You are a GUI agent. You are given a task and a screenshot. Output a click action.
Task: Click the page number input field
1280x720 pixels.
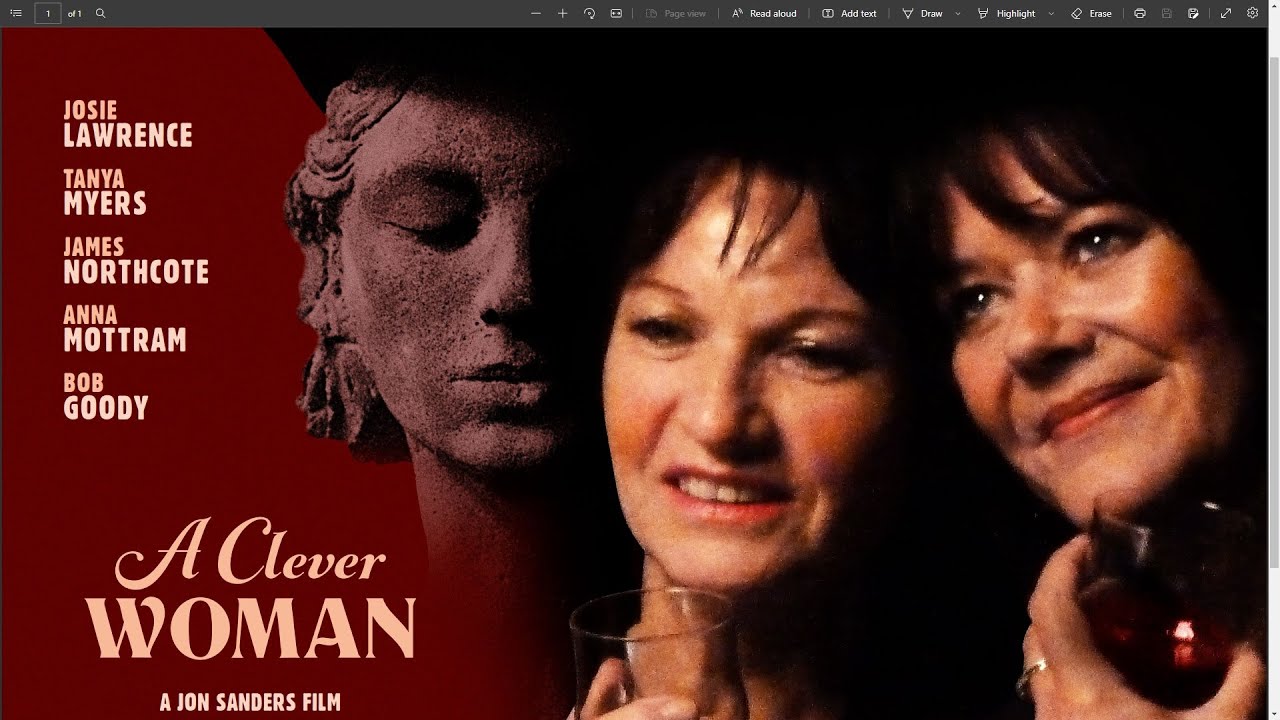48,13
